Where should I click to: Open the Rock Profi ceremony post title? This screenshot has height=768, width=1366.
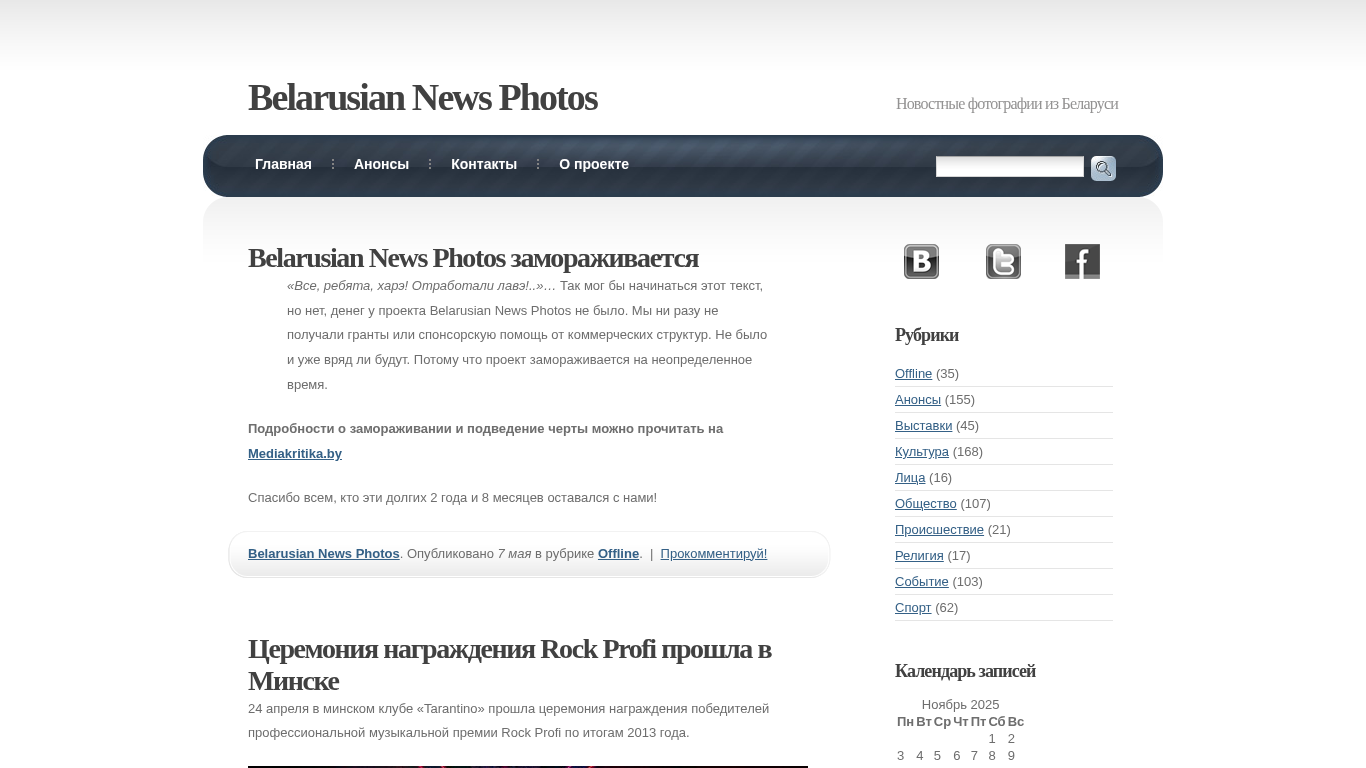click(x=509, y=665)
